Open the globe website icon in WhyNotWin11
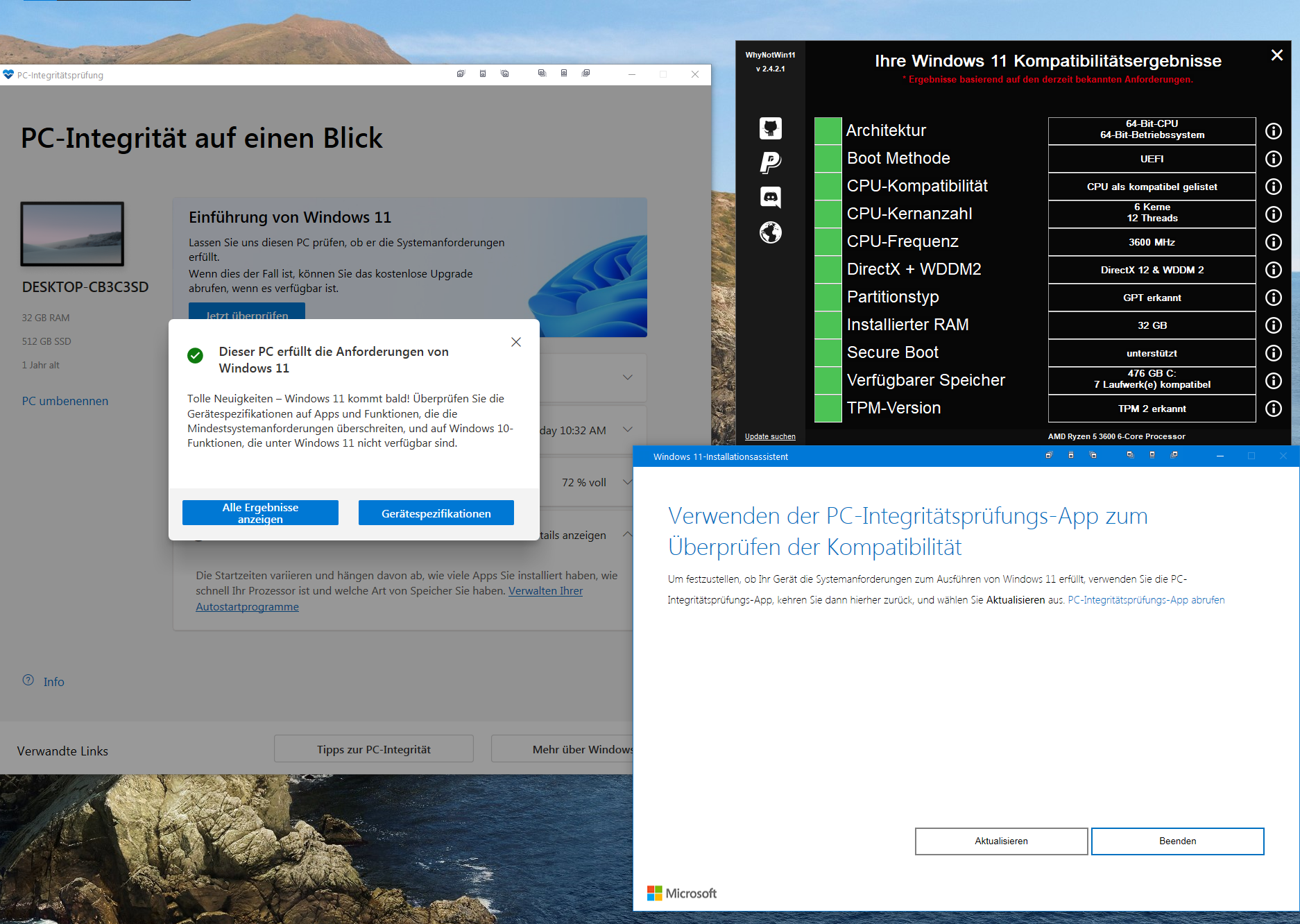The height and width of the screenshot is (924, 1300). point(771,232)
